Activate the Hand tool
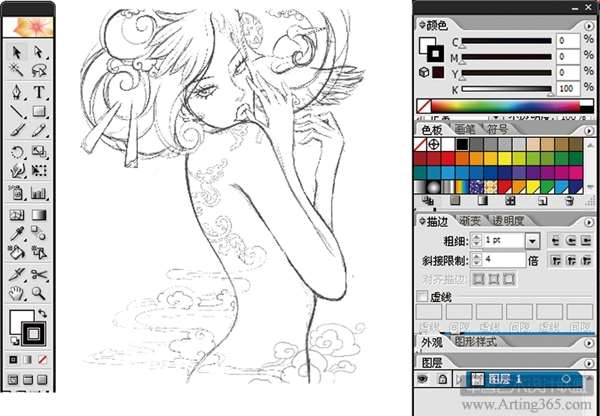 17,294
